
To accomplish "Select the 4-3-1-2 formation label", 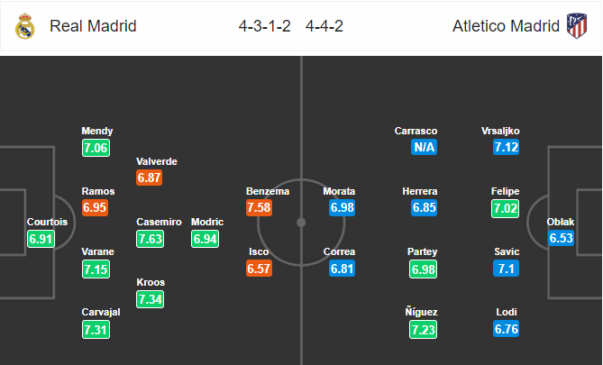I will point(265,26).
